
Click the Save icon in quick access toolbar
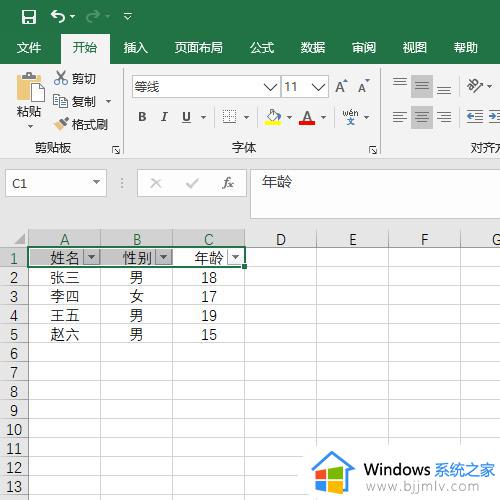(29, 16)
